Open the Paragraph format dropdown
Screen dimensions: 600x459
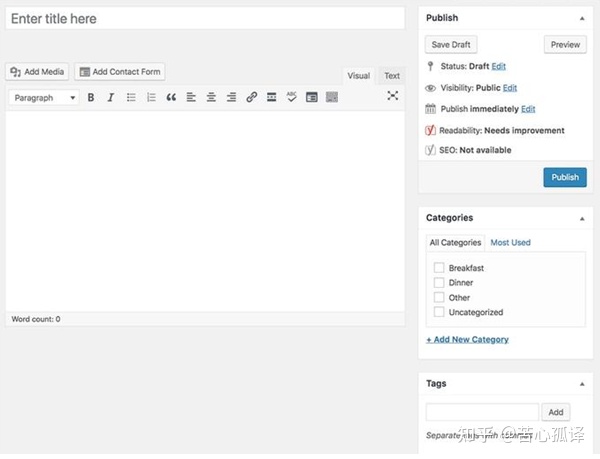45,98
